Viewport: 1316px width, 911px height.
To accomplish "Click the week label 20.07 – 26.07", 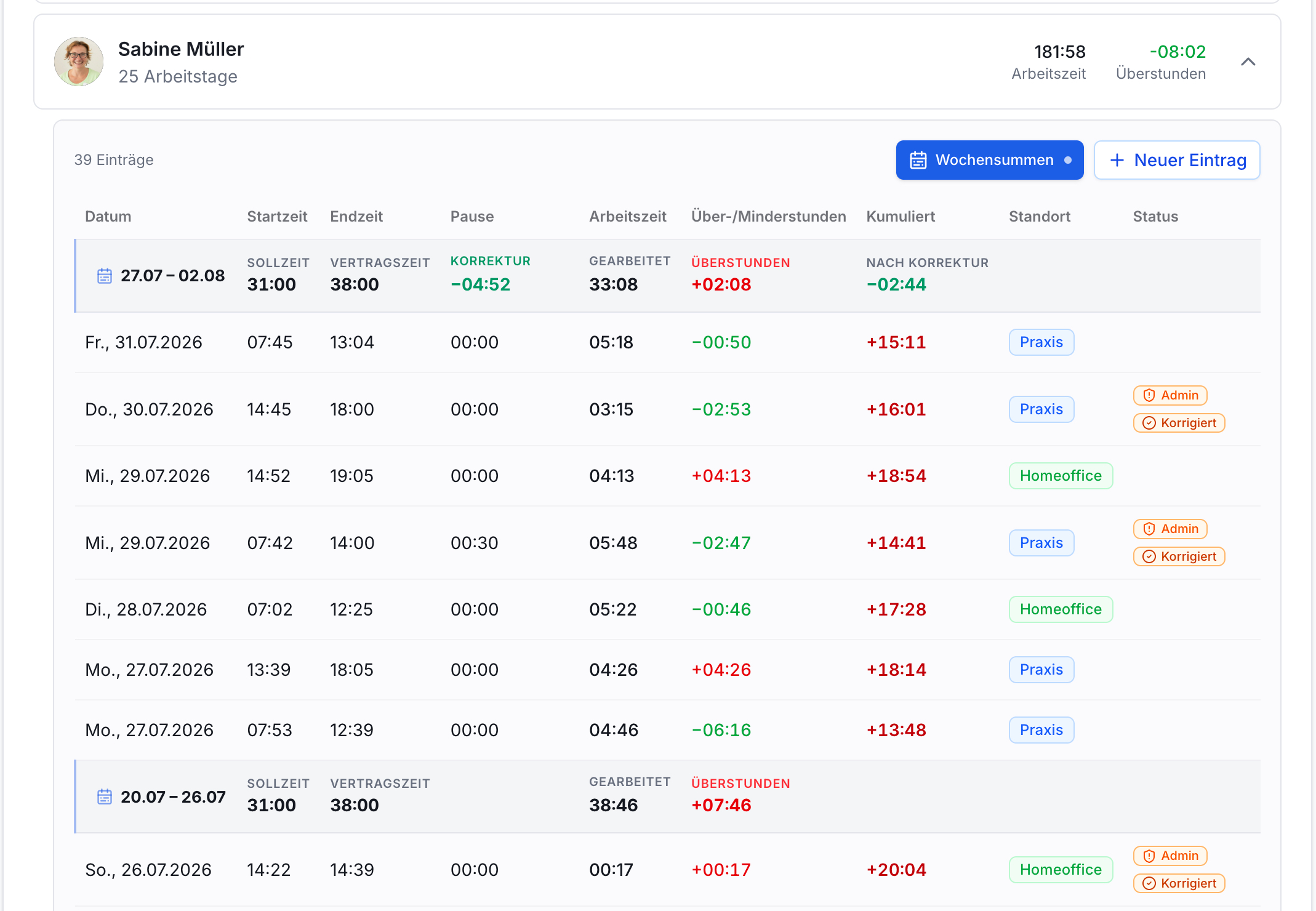I will (173, 797).
